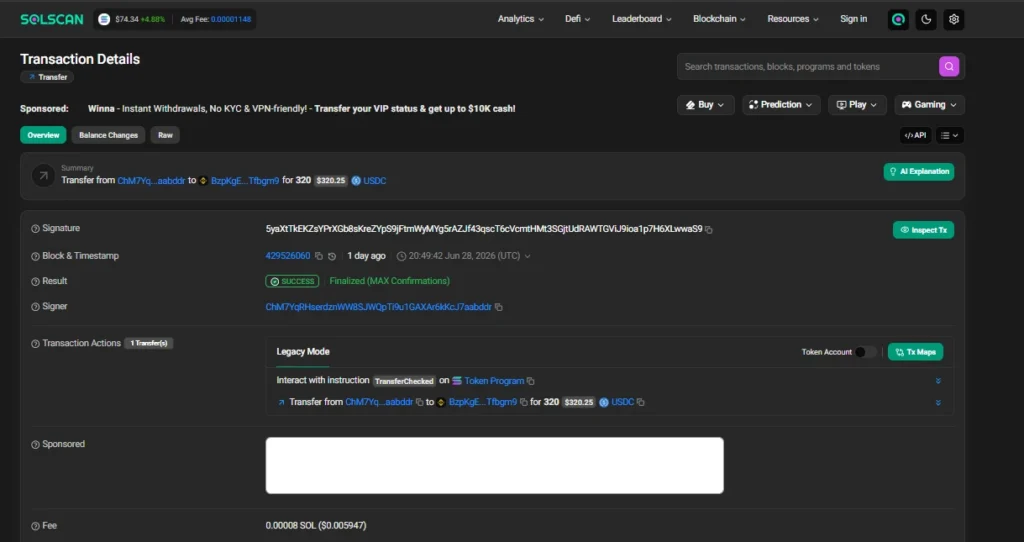The width and height of the screenshot is (1024, 542).
Task: Expand the TransferChecked instruction row
Action: [938, 381]
